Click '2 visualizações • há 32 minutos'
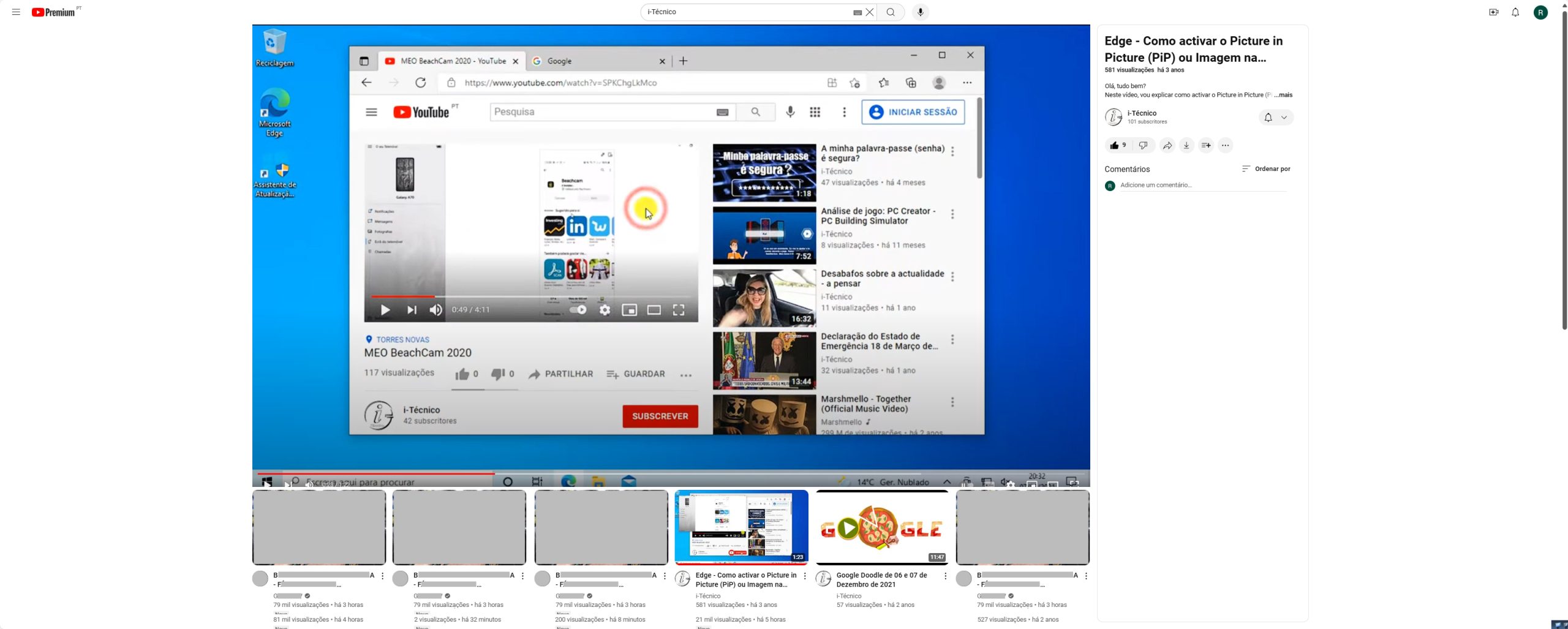The height and width of the screenshot is (629, 1568). pyautogui.click(x=458, y=620)
